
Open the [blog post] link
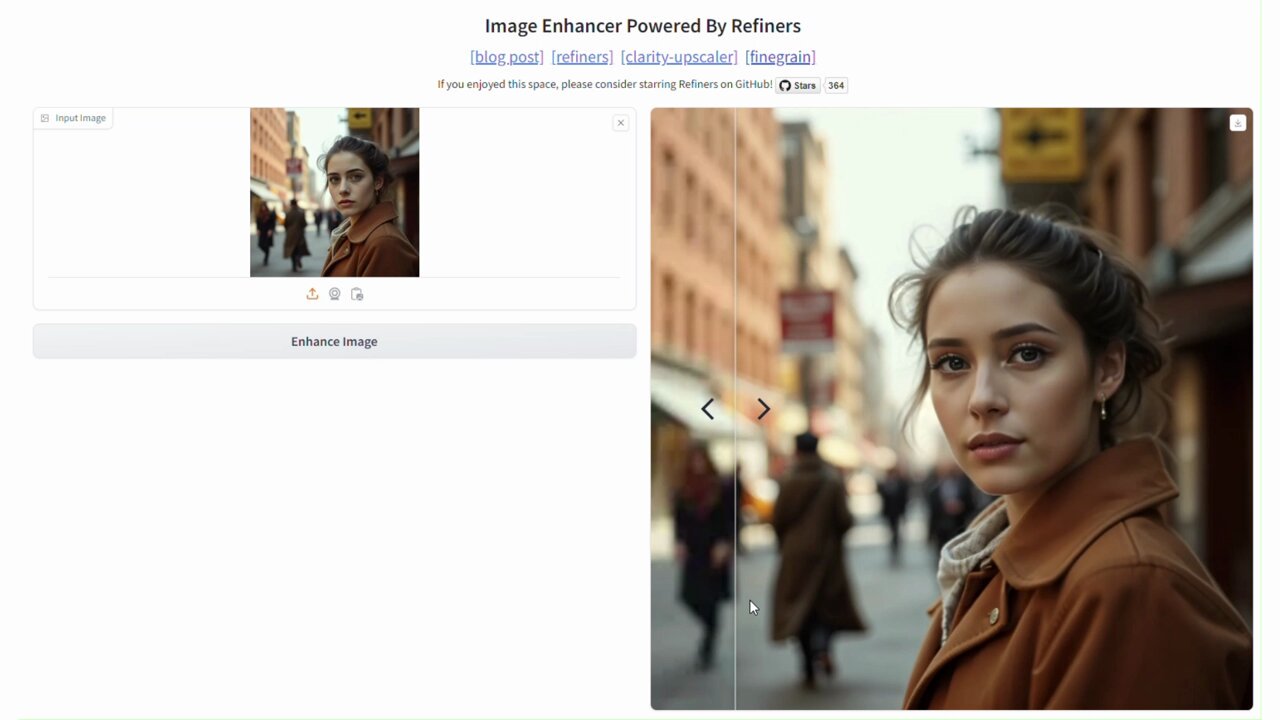click(x=507, y=57)
